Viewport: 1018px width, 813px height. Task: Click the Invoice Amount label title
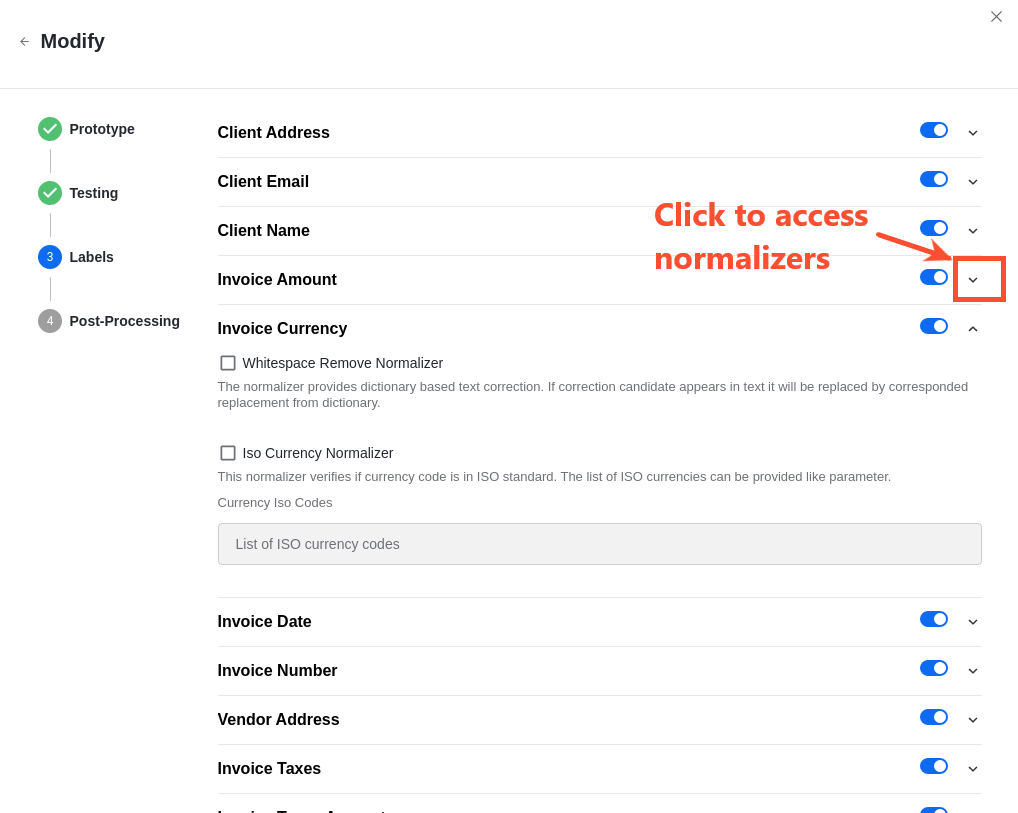[277, 280]
